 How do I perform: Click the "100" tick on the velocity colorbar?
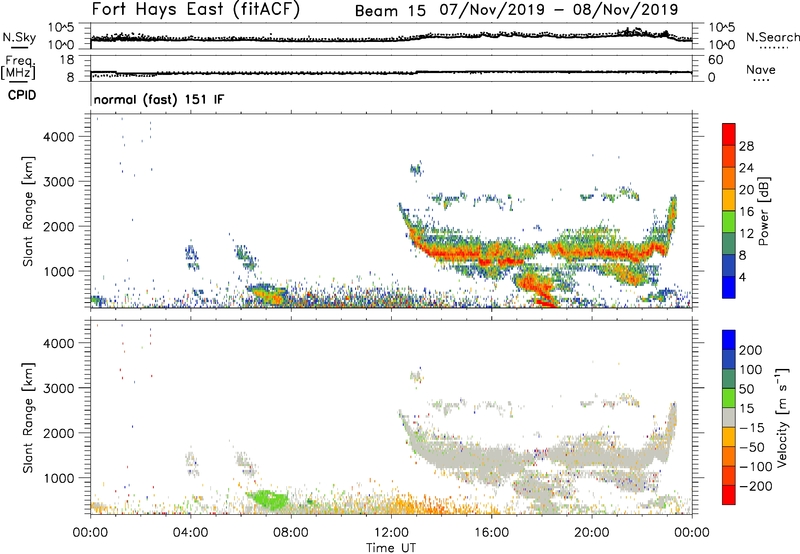click(x=751, y=370)
